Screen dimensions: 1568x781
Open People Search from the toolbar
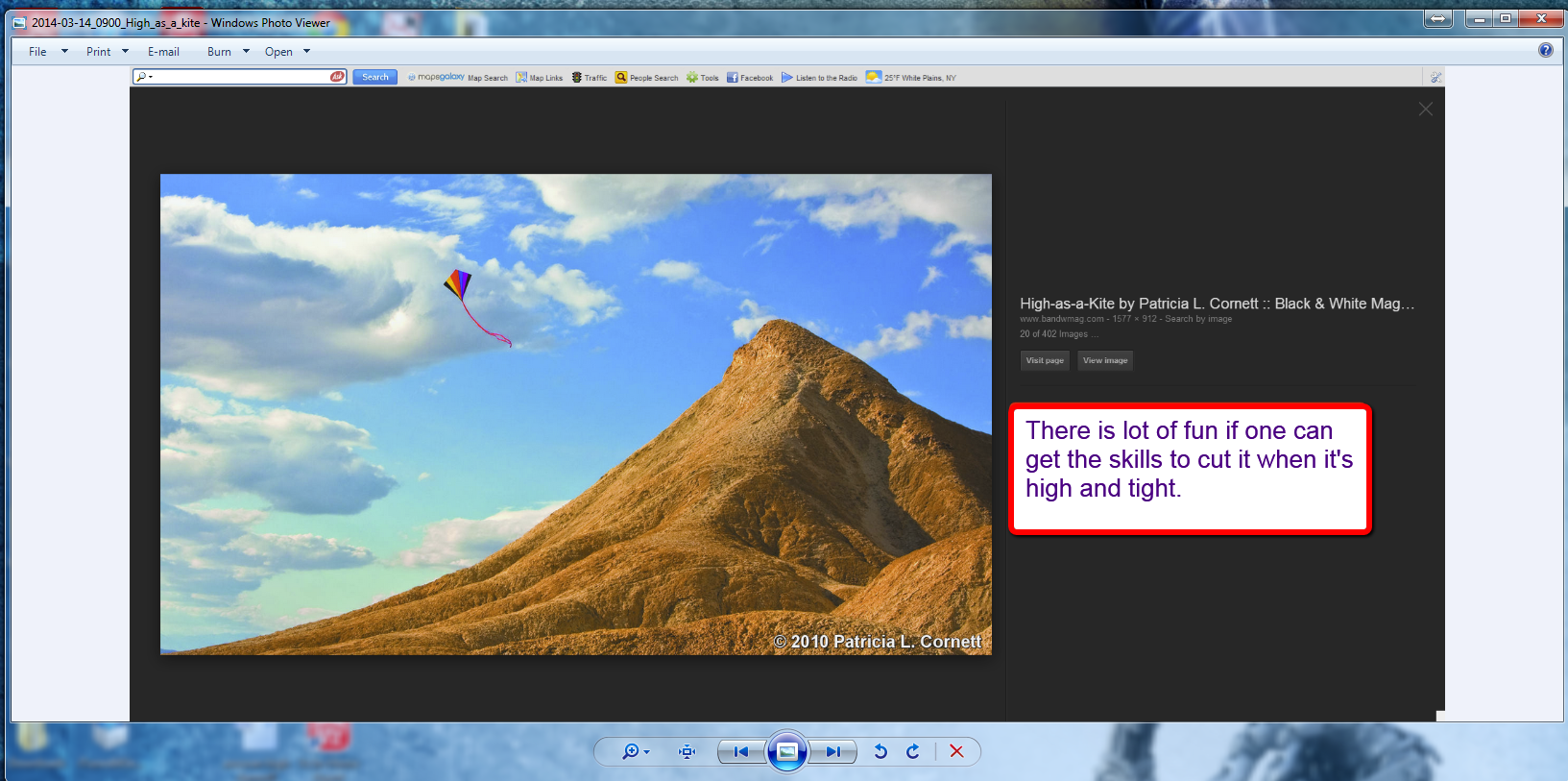[647, 78]
